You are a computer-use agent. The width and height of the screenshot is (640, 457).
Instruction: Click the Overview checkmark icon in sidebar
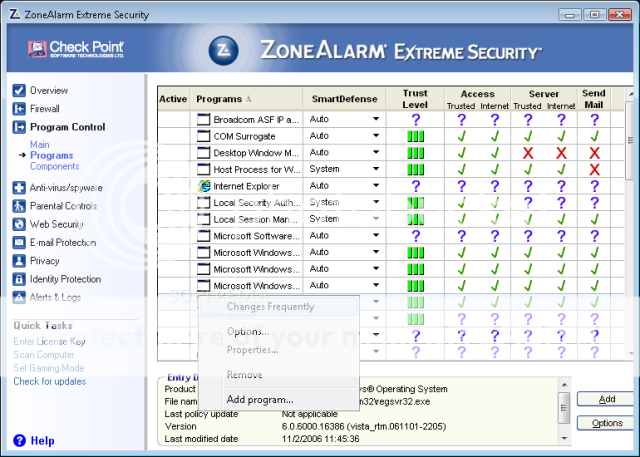click(19, 90)
